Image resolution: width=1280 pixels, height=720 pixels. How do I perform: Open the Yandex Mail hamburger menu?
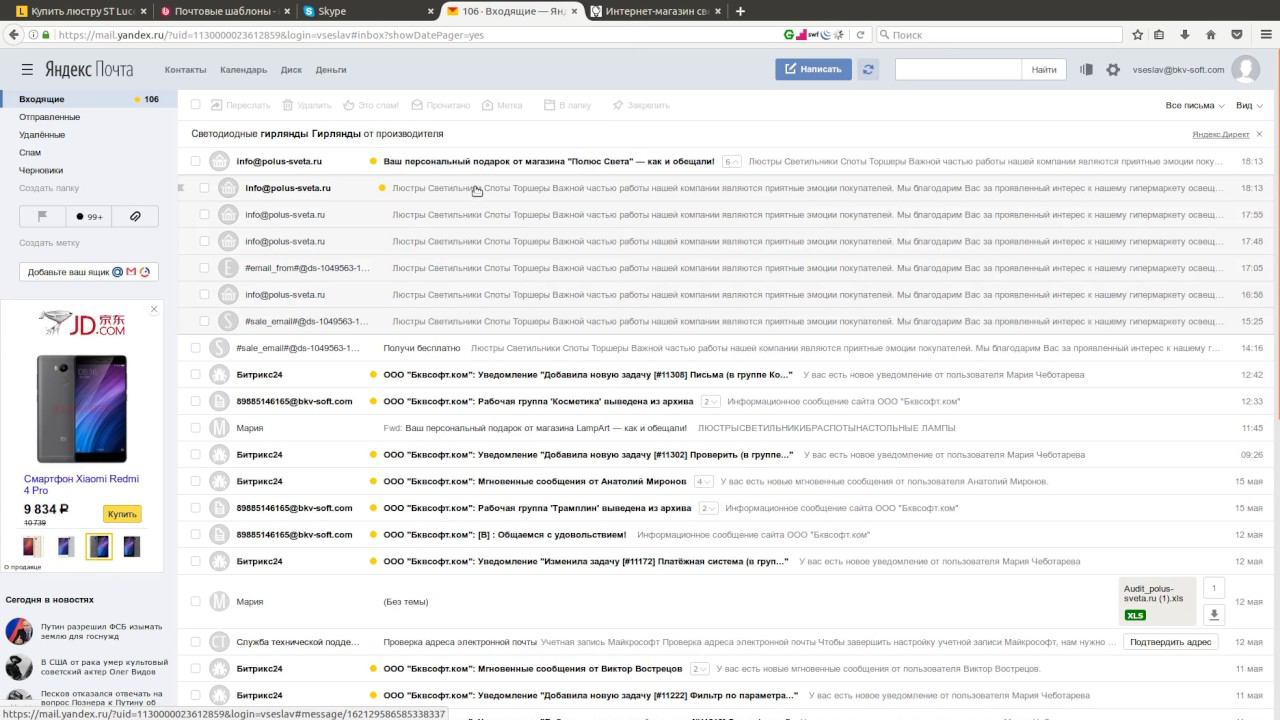click(27, 69)
